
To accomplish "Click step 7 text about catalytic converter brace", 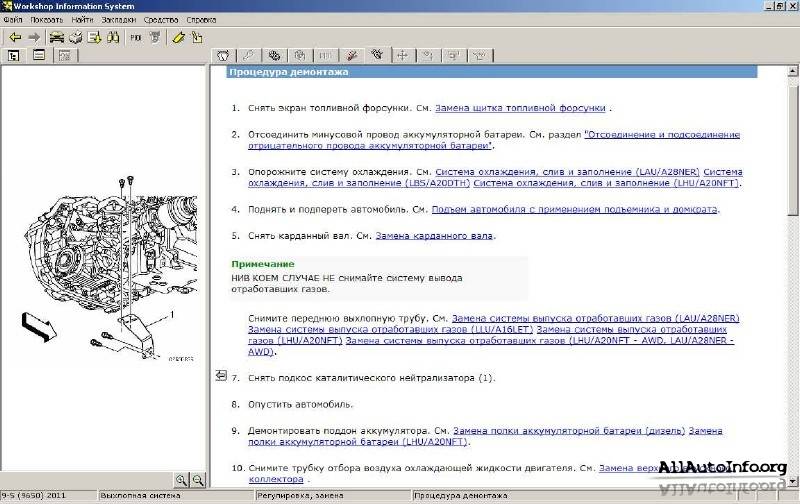I will coord(371,377).
